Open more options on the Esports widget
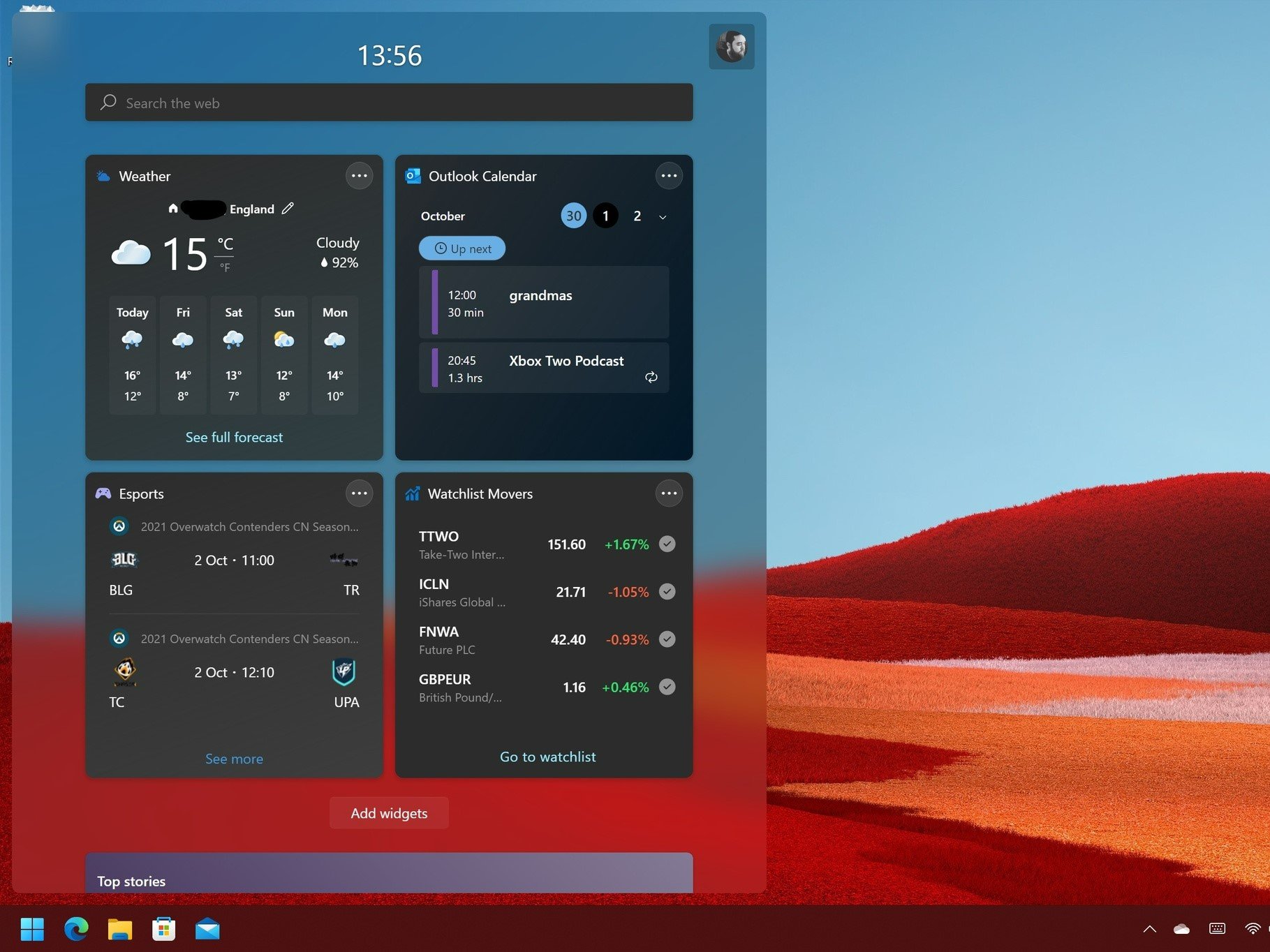Viewport: 1270px width, 952px height. 359,493
